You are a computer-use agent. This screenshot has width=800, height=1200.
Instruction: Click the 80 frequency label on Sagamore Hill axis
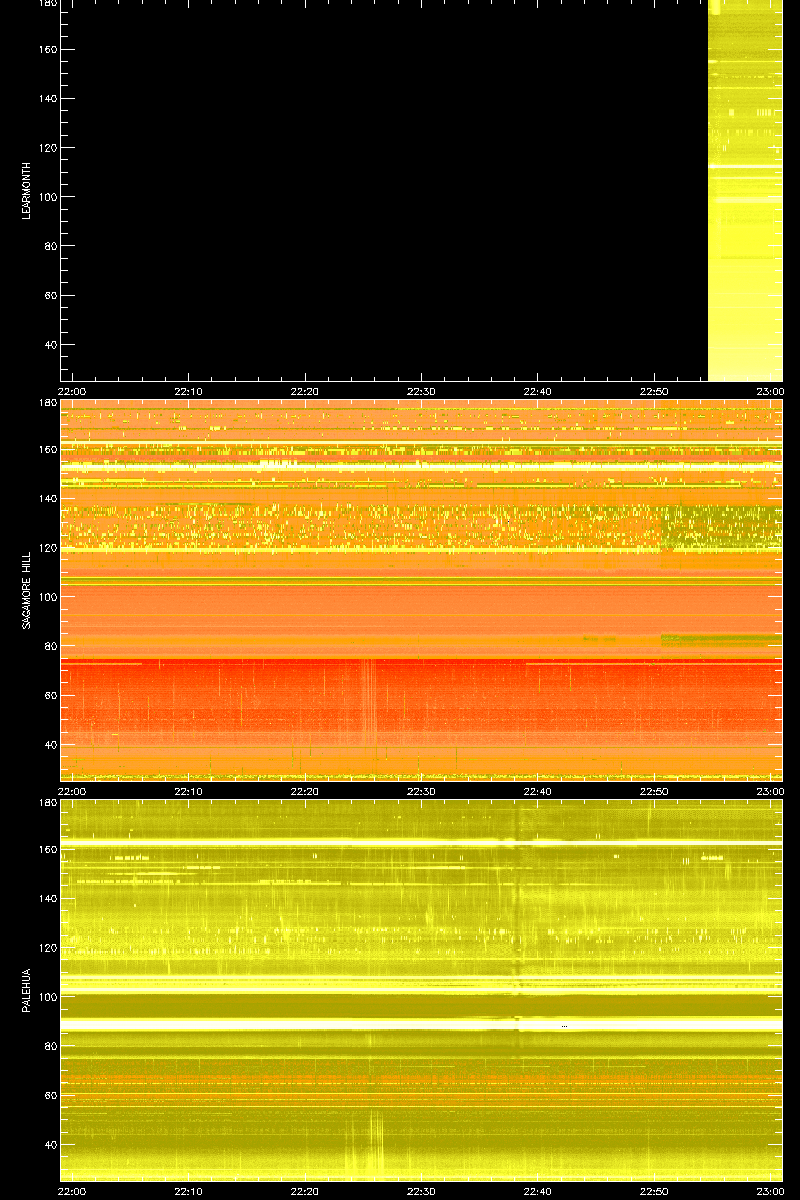(x=50, y=646)
